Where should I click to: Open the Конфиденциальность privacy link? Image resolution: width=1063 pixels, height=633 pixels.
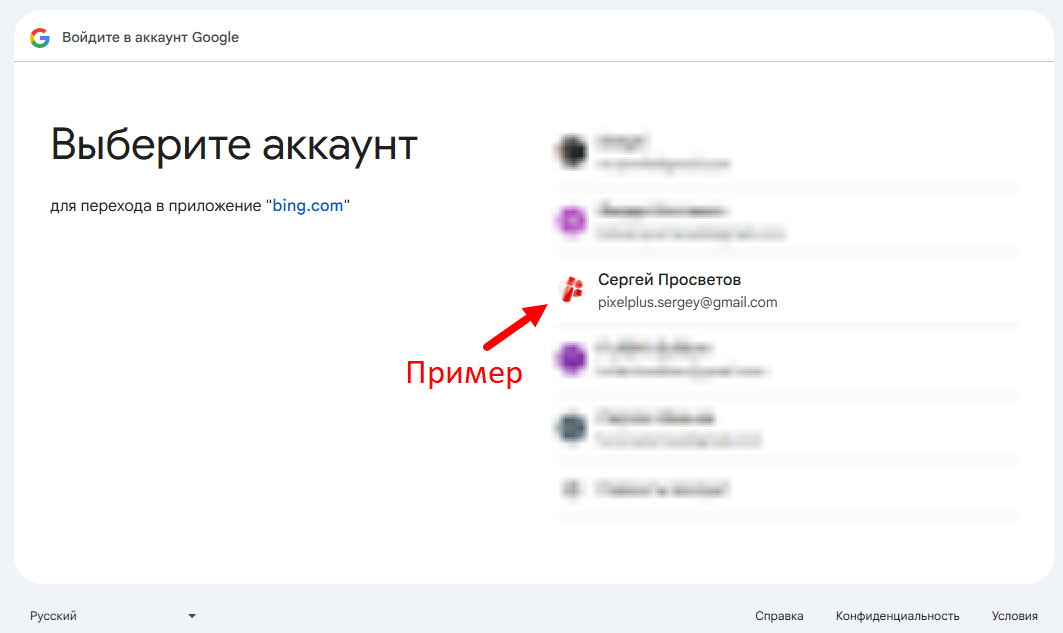tap(897, 616)
